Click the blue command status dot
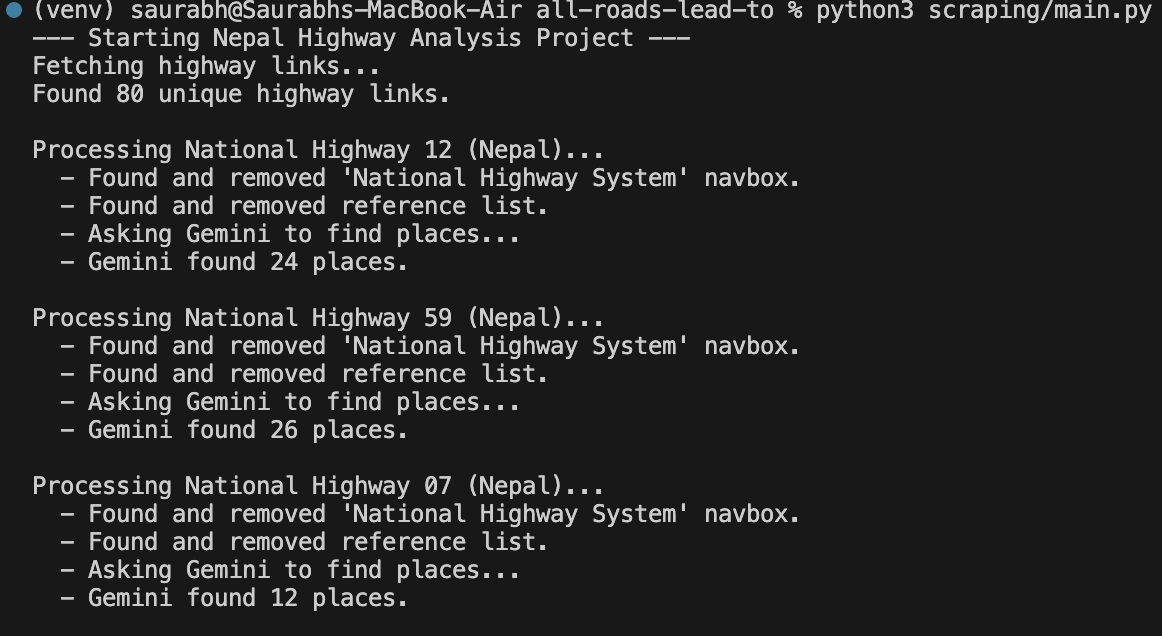Image resolution: width=1162 pixels, height=636 pixels. pos(13,11)
